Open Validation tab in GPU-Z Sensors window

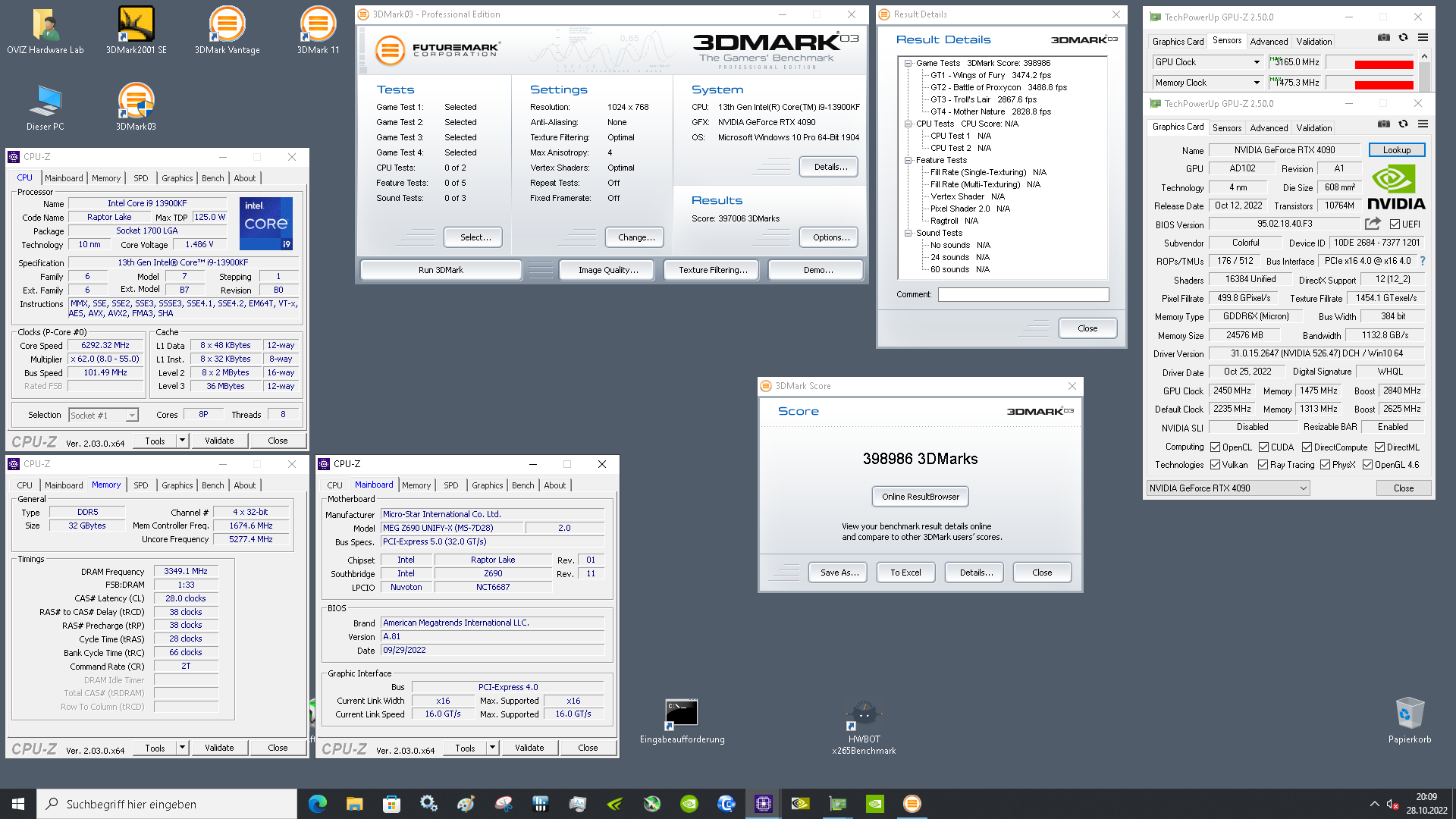[x=1313, y=42]
